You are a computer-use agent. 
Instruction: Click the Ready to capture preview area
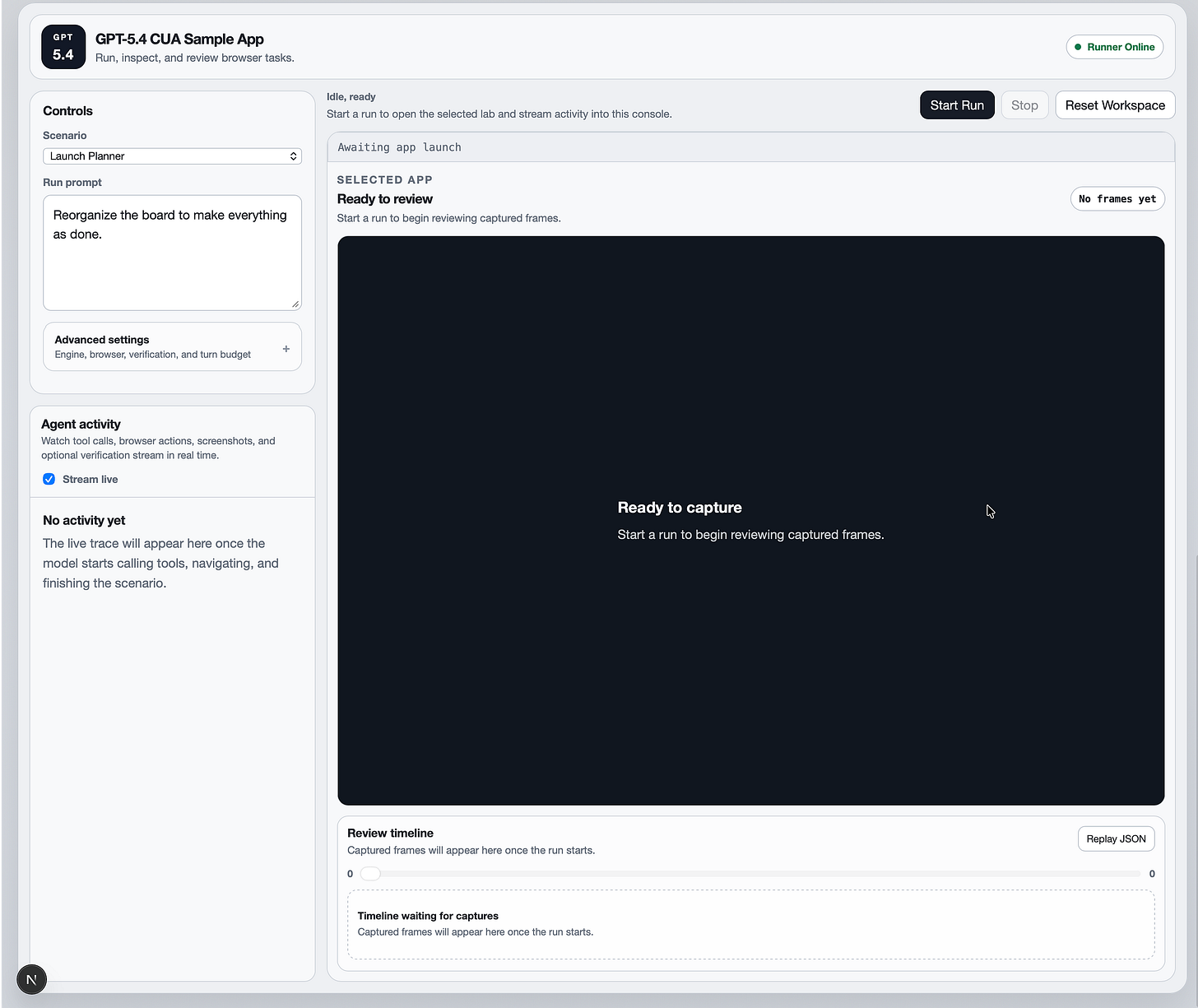750,521
